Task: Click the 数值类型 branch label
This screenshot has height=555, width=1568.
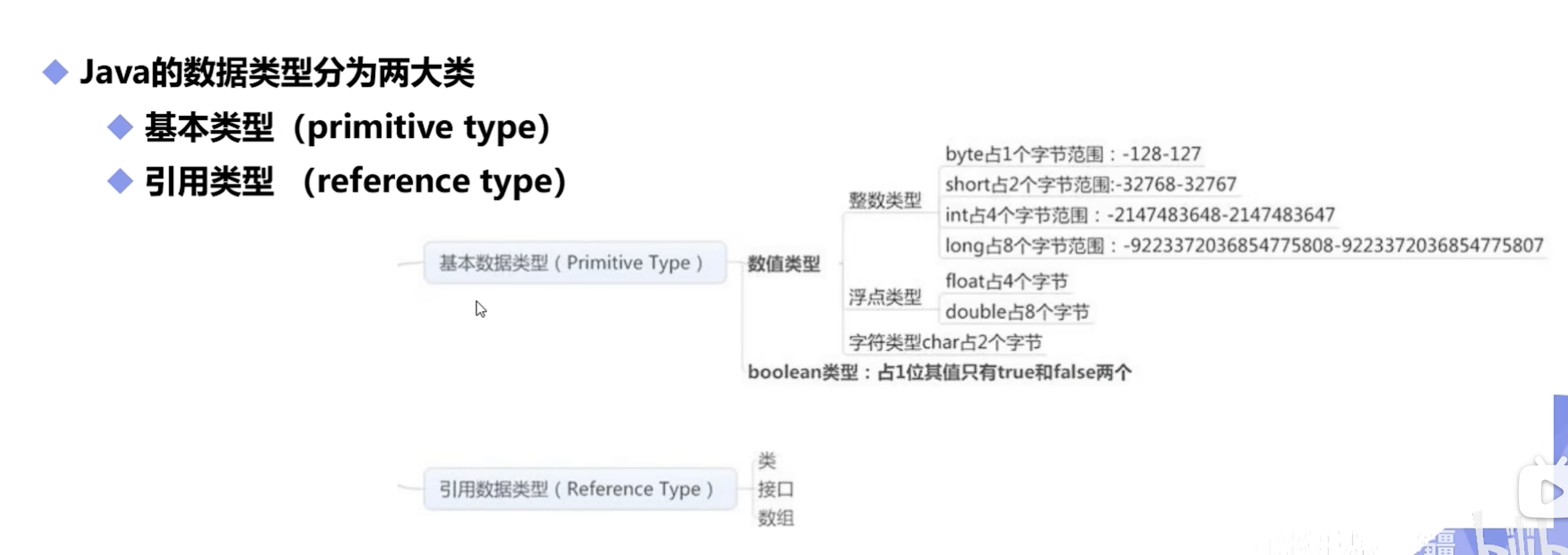Action: tap(783, 264)
